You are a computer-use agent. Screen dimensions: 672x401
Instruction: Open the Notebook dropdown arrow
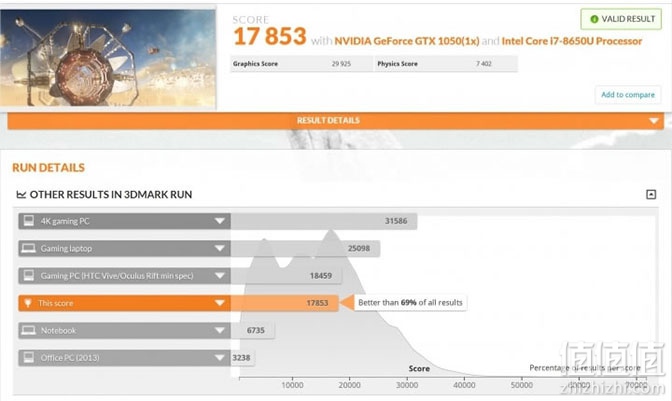coord(219,330)
